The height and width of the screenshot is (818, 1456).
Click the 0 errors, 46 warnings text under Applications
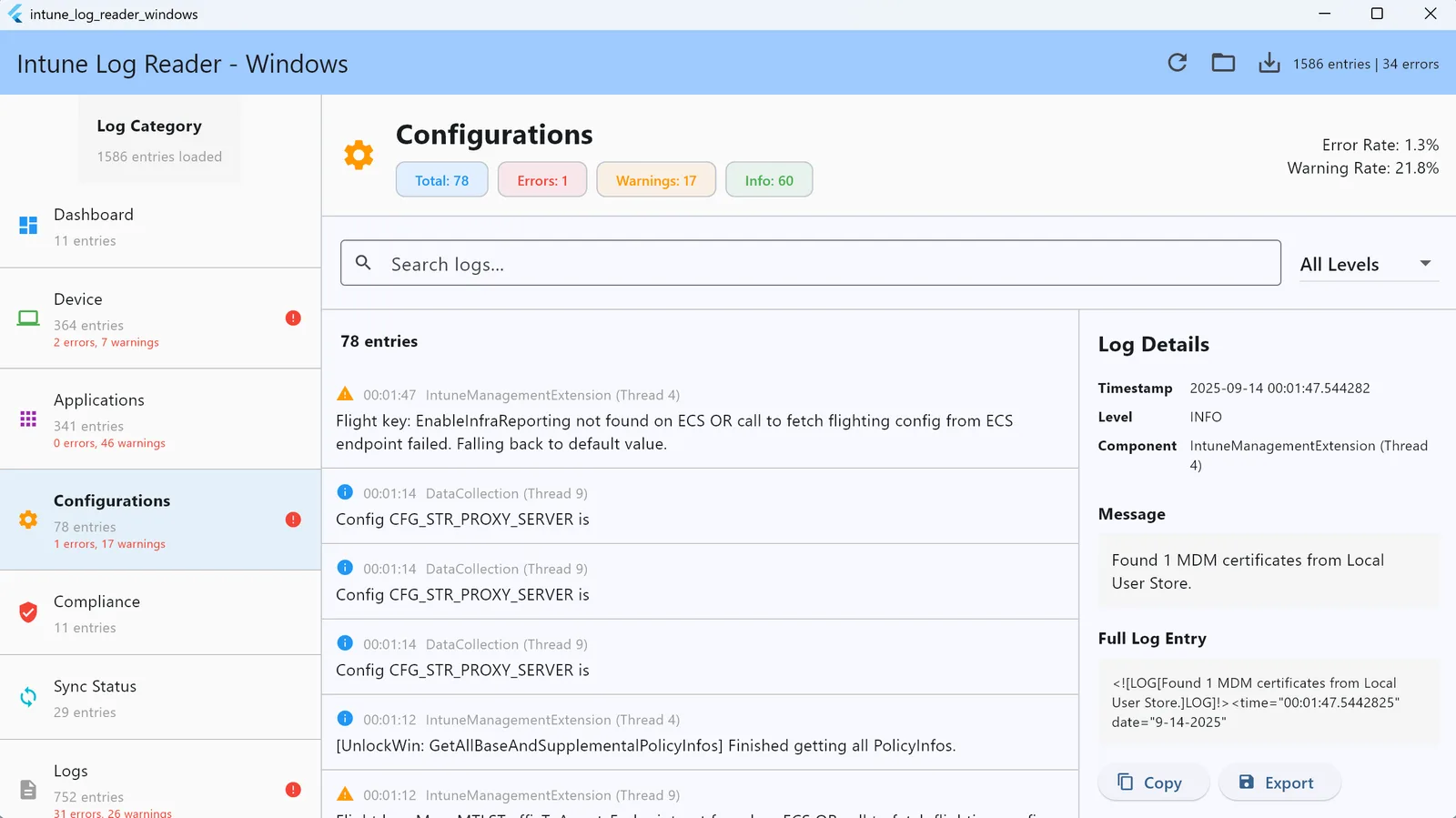coord(109,443)
